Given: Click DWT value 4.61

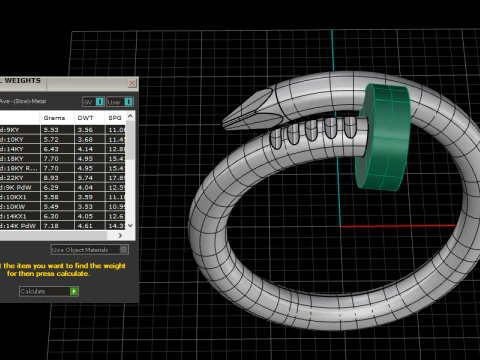Looking at the screenshot, I should pyautogui.click(x=85, y=226).
